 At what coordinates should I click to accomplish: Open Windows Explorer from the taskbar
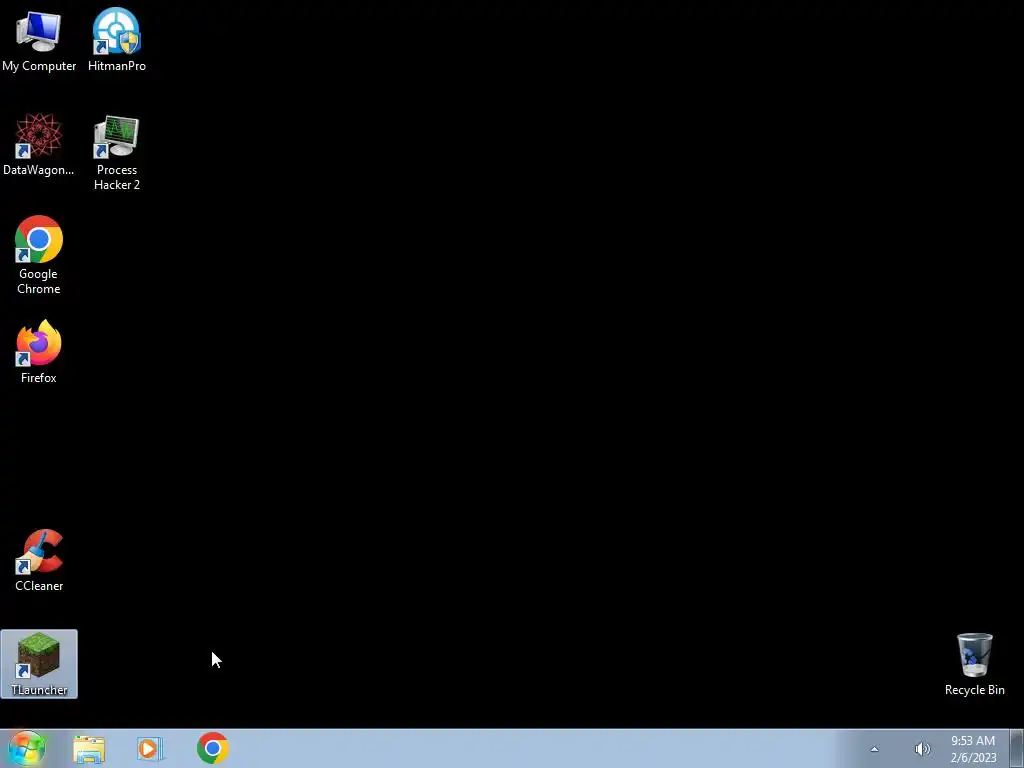[89, 749]
